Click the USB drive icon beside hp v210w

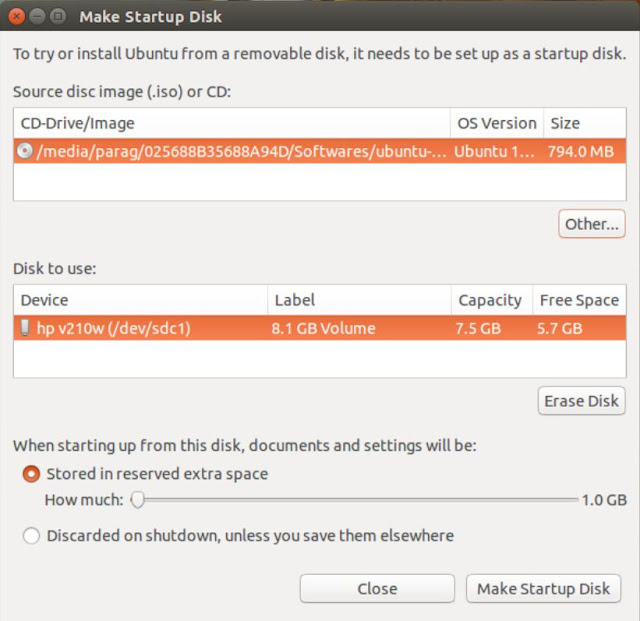(25, 328)
